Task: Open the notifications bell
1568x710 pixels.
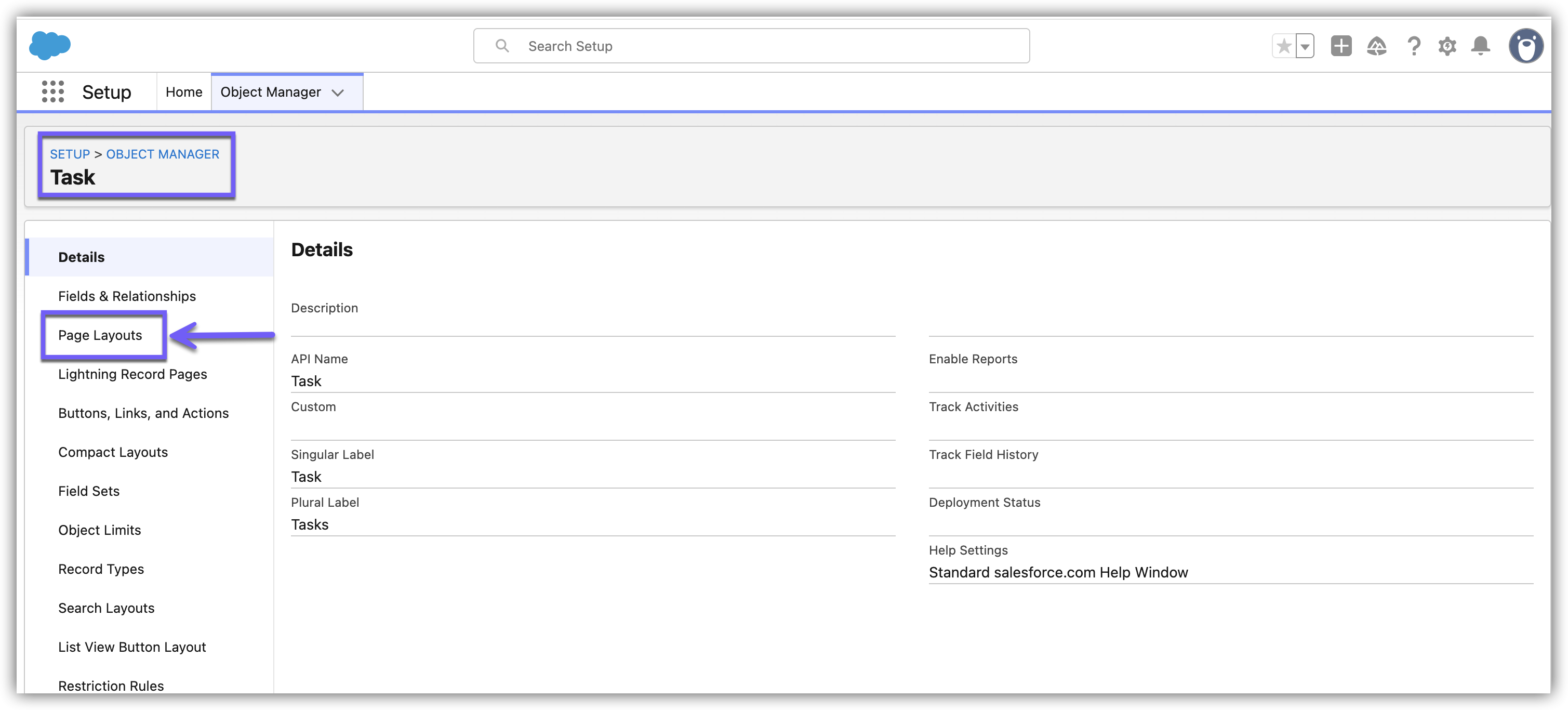Action: (x=1480, y=46)
